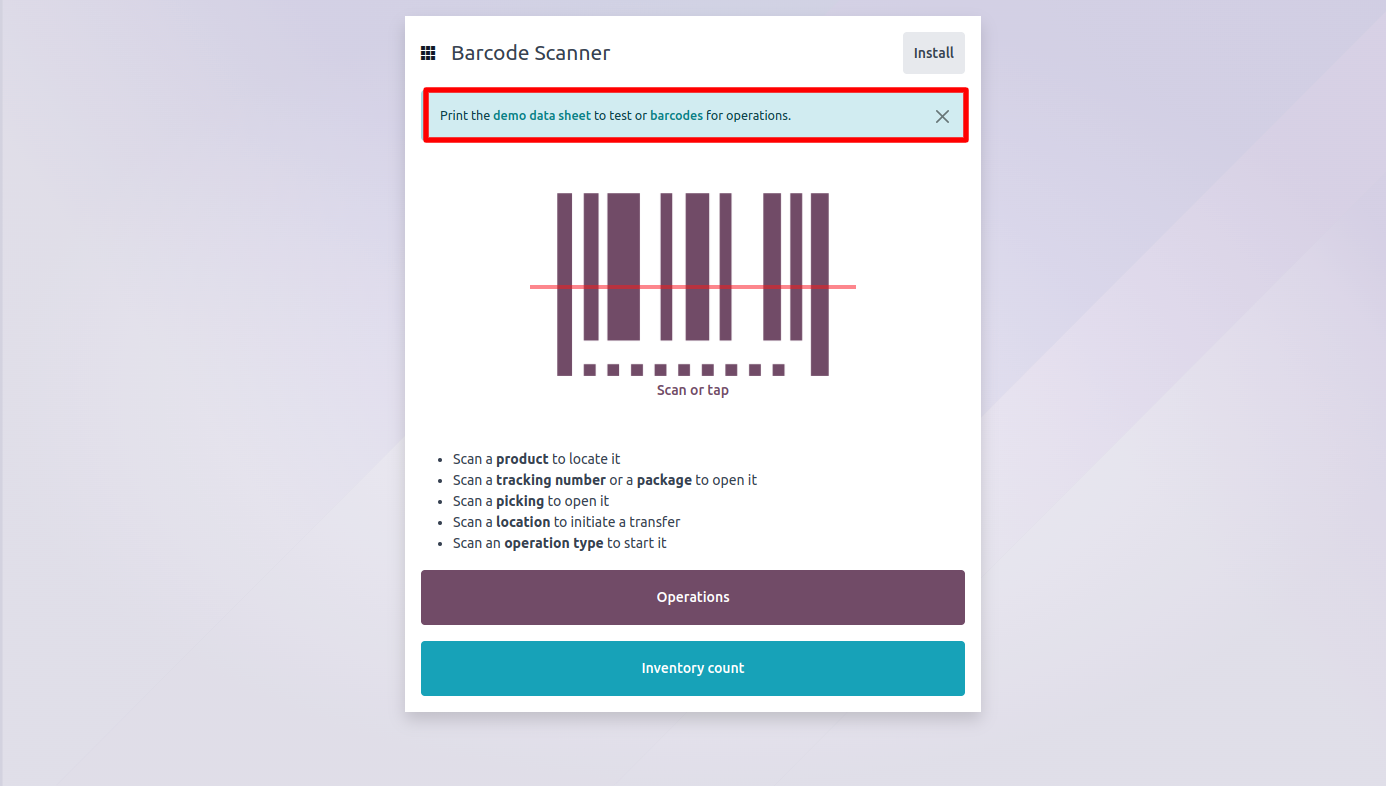
Task: Click the barcodes for operations link
Action: 675,115
